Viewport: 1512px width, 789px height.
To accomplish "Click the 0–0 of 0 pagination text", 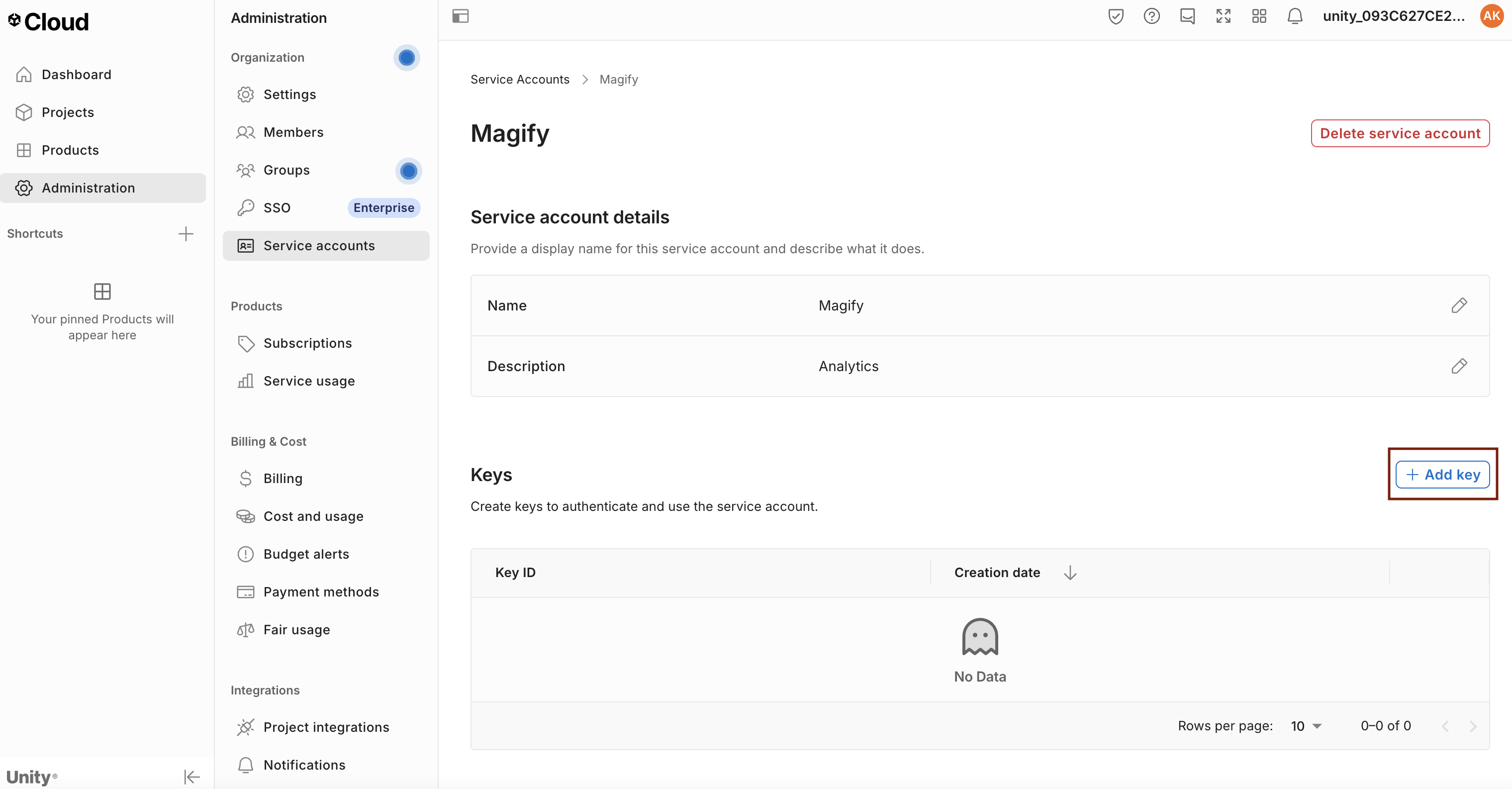I will coord(1385,726).
